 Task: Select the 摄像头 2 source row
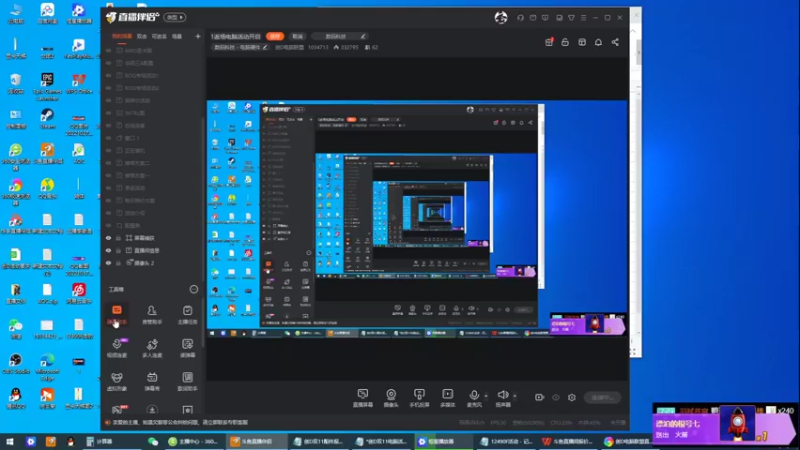[153, 263]
